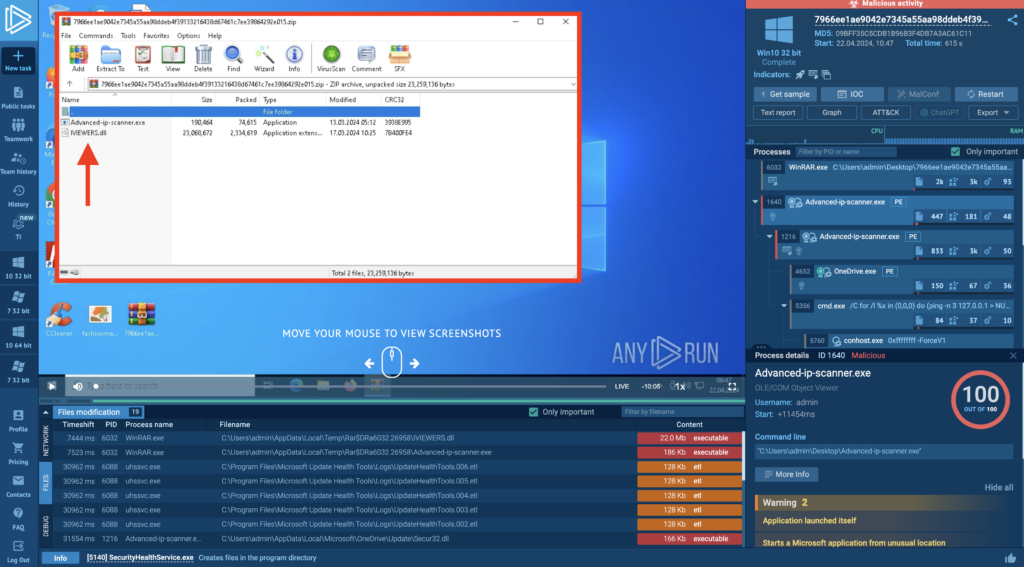The image size is (1024, 567).
Task: Mute the playback volume speaker icon
Action: [x=77, y=386]
